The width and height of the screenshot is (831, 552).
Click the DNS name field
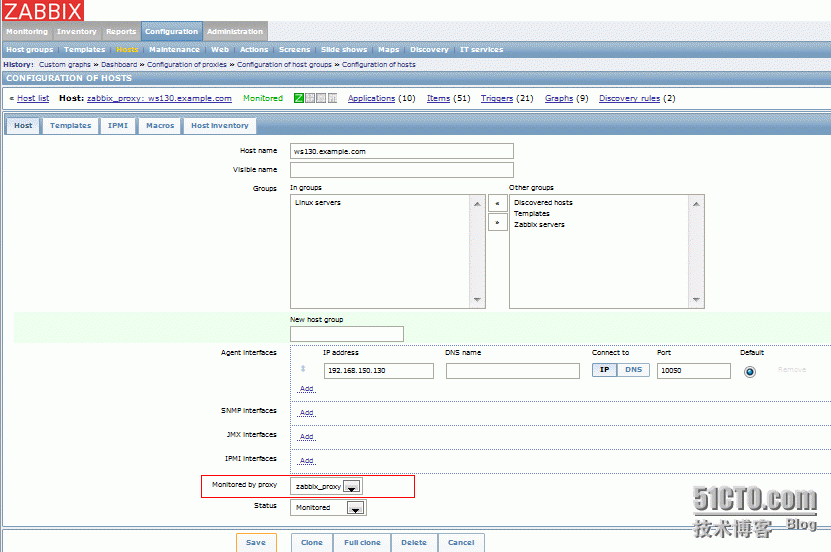point(512,371)
